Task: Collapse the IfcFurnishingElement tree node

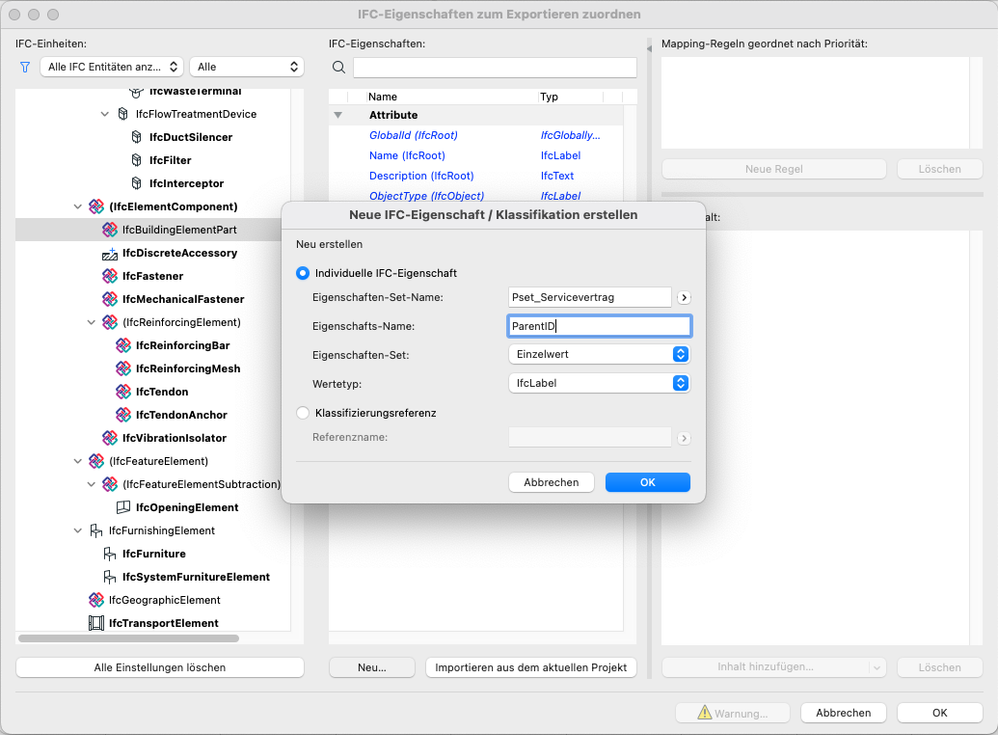Action: click(x=78, y=530)
